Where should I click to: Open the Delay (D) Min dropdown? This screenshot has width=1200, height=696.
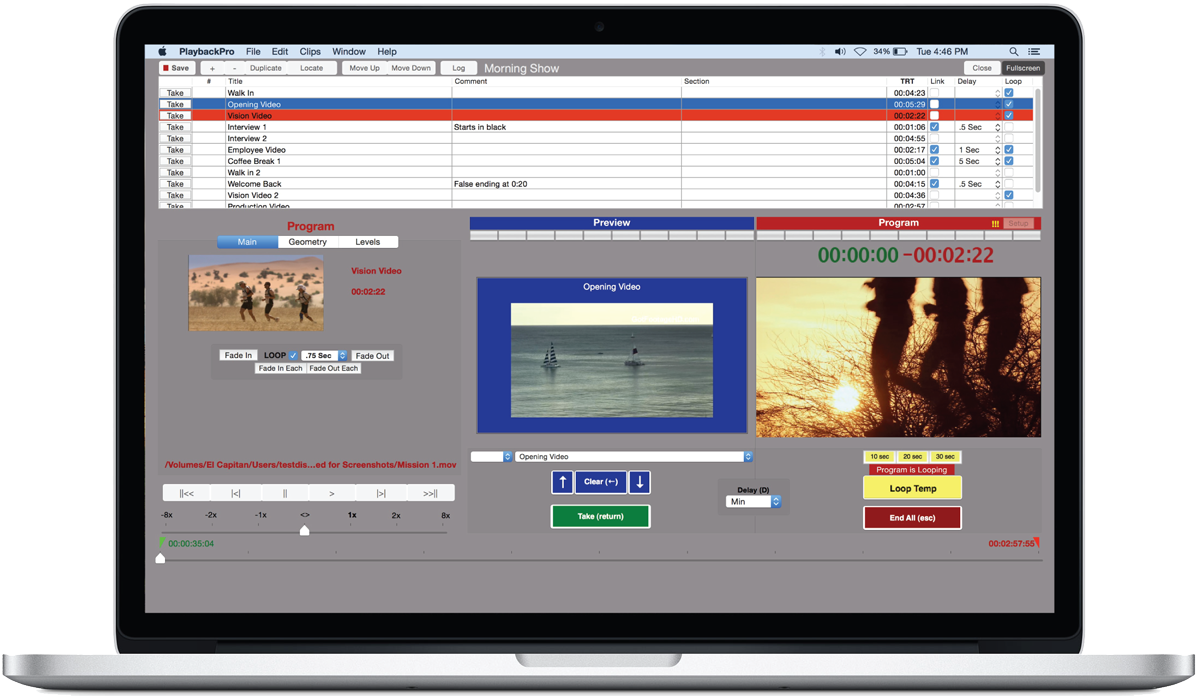click(754, 502)
